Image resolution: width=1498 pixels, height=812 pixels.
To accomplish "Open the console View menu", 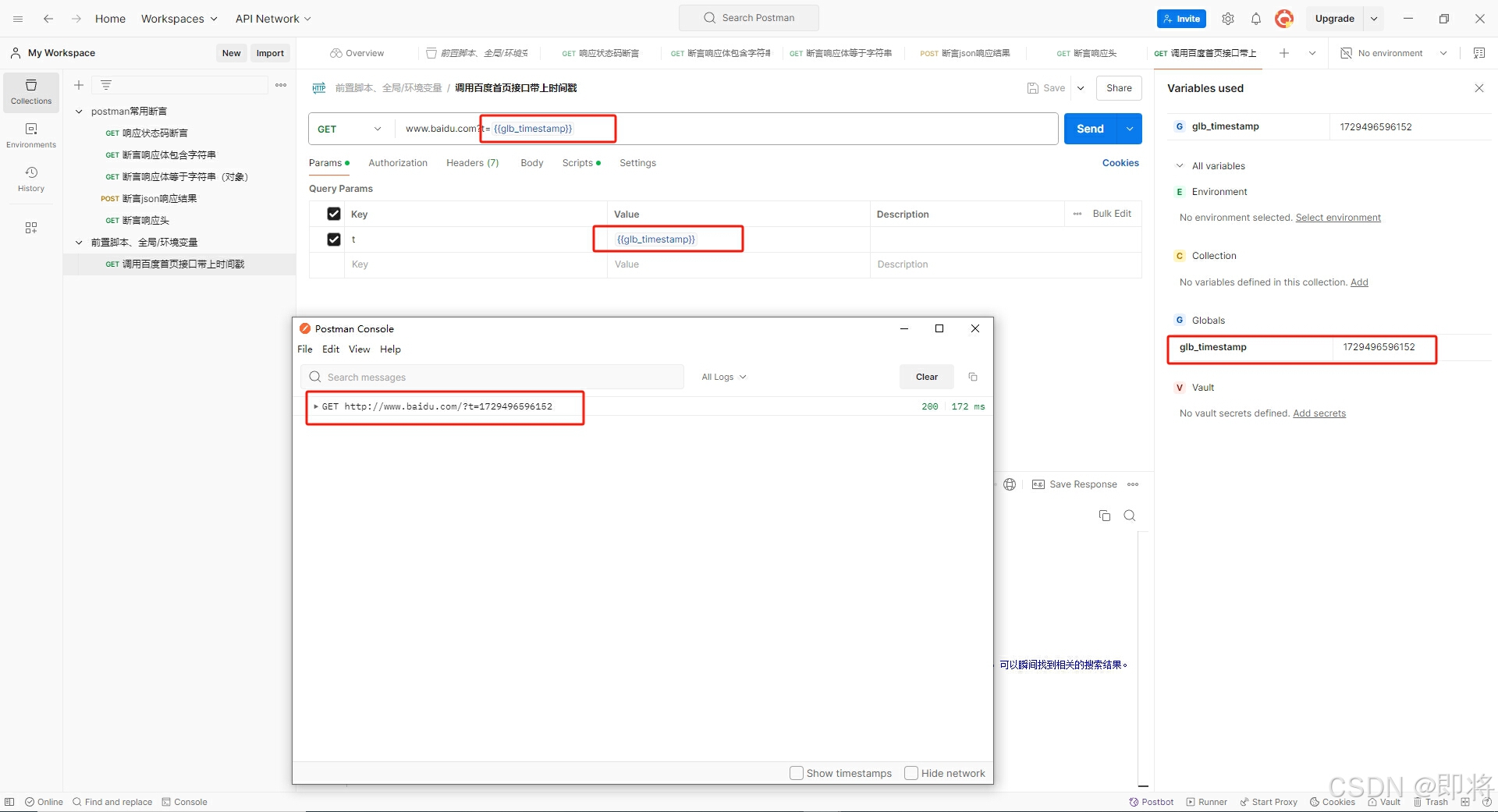I will coord(359,349).
